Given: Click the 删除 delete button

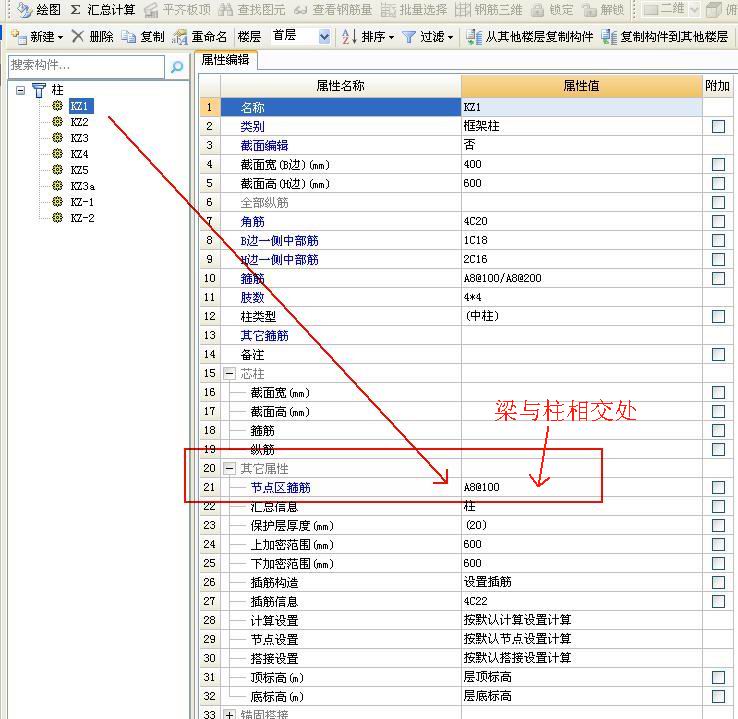Looking at the screenshot, I should pyautogui.click(x=93, y=36).
